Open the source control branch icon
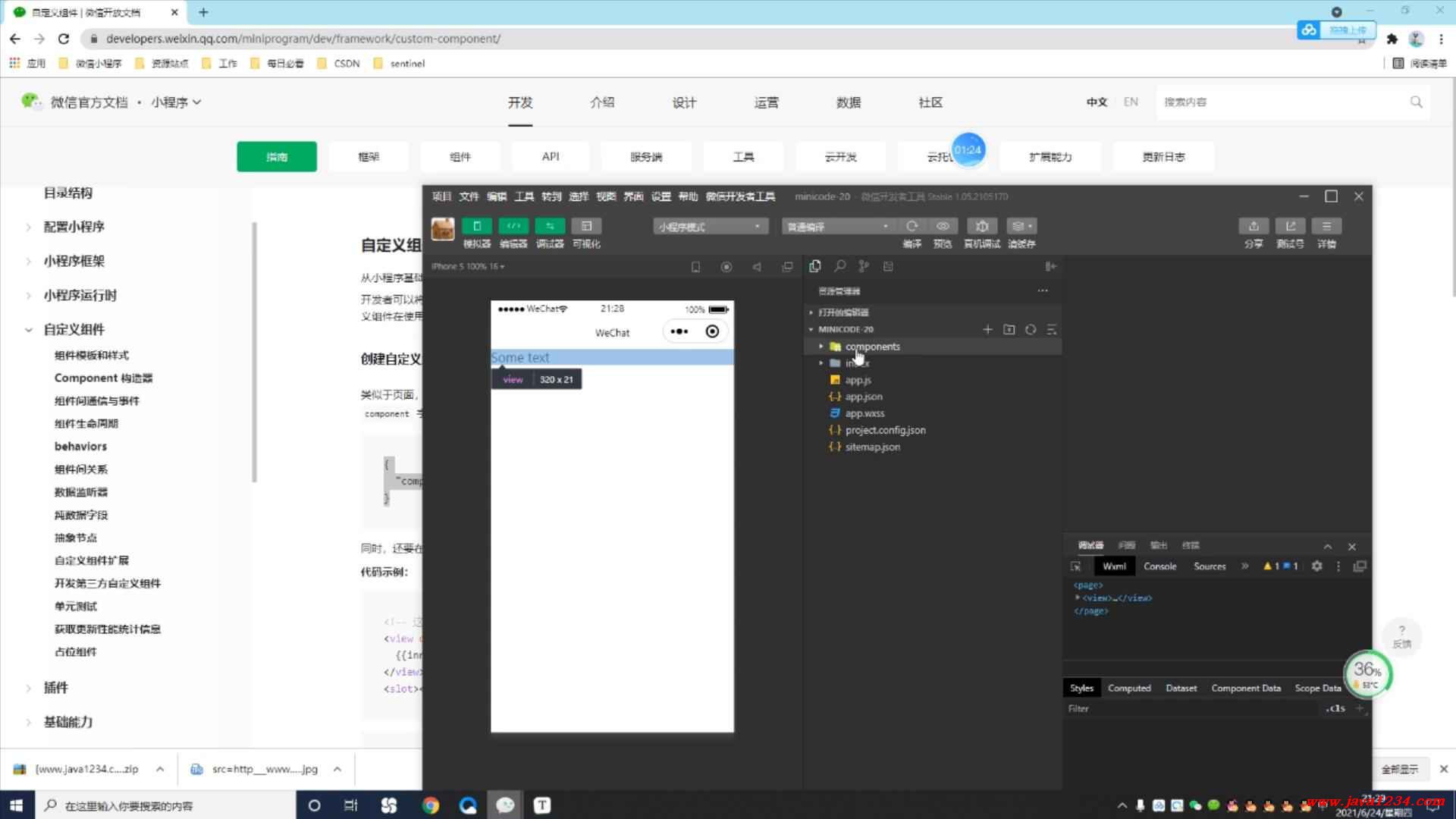 864,266
